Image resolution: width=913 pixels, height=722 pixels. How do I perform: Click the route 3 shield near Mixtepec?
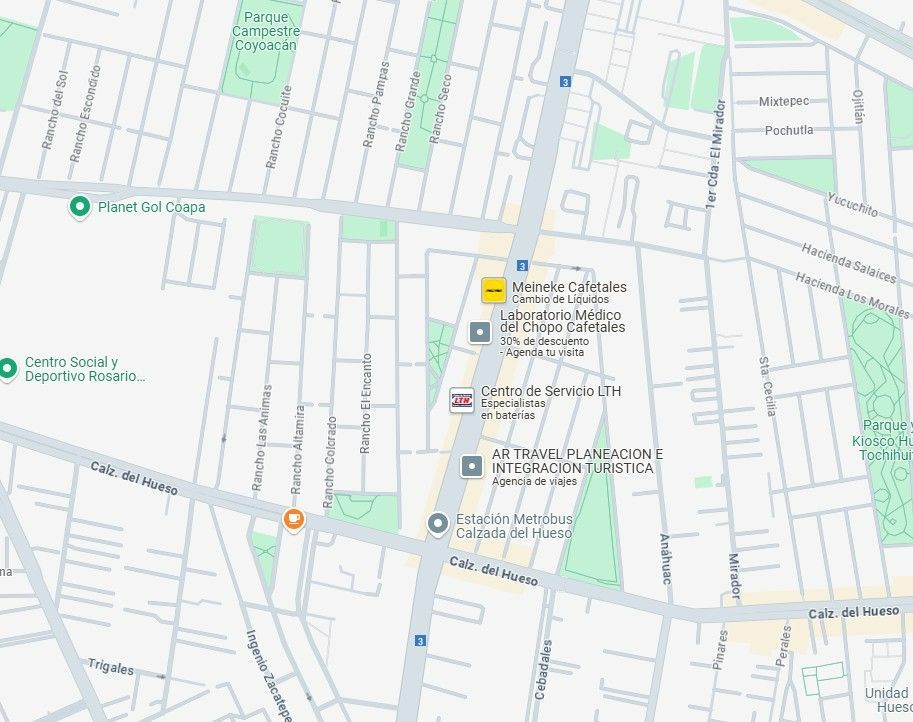point(565,82)
